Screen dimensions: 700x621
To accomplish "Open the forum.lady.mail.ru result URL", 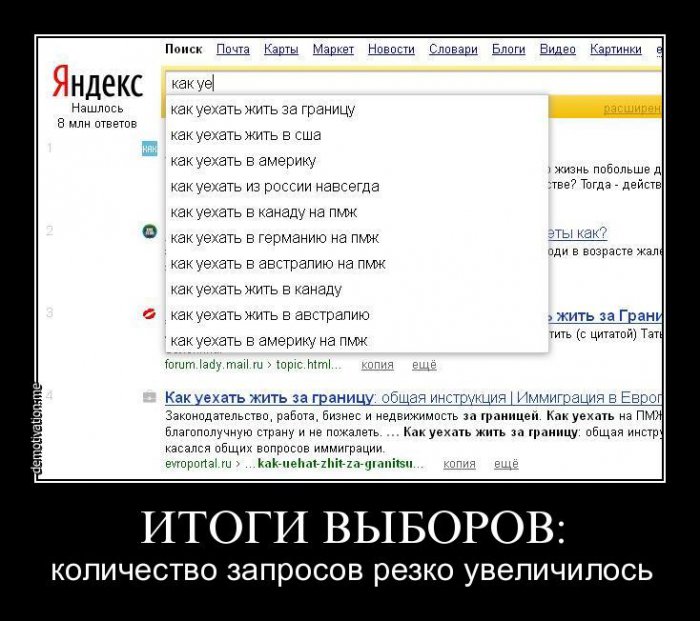I will tap(253, 365).
